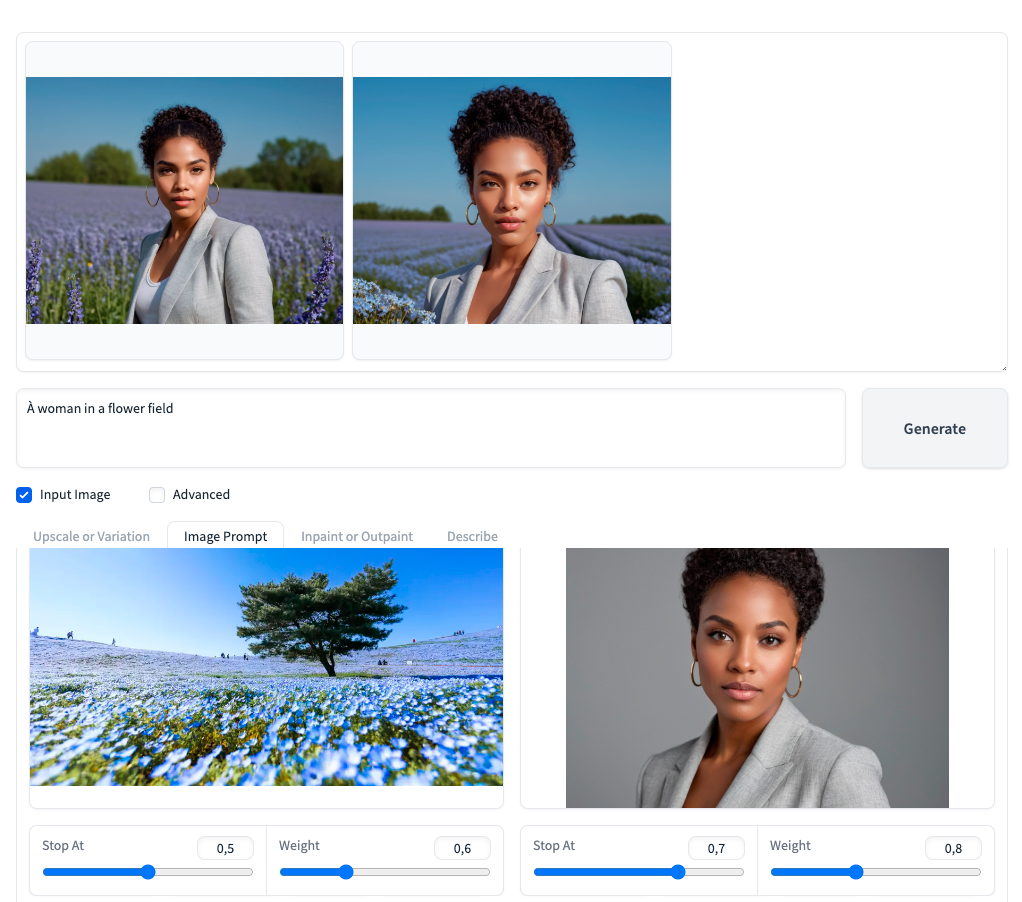Enable the Advanced checkbox
The height and width of the screenshot is (902, 1022).
tap(157, 495)
